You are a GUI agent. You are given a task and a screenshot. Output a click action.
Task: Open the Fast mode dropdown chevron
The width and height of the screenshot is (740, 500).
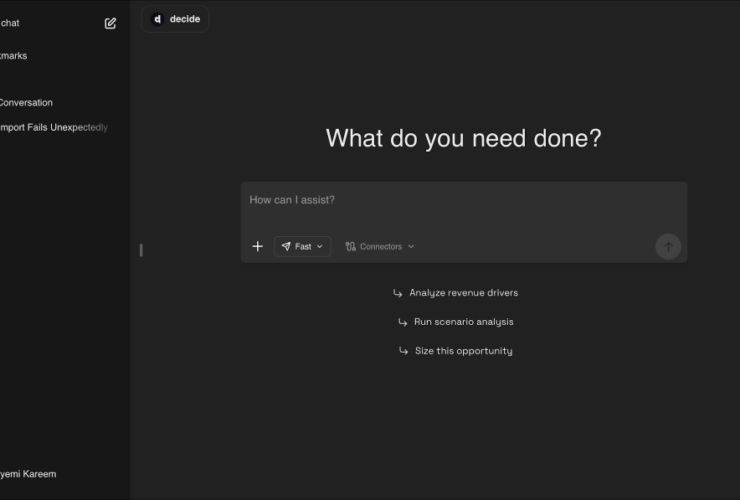coord(320,246)
